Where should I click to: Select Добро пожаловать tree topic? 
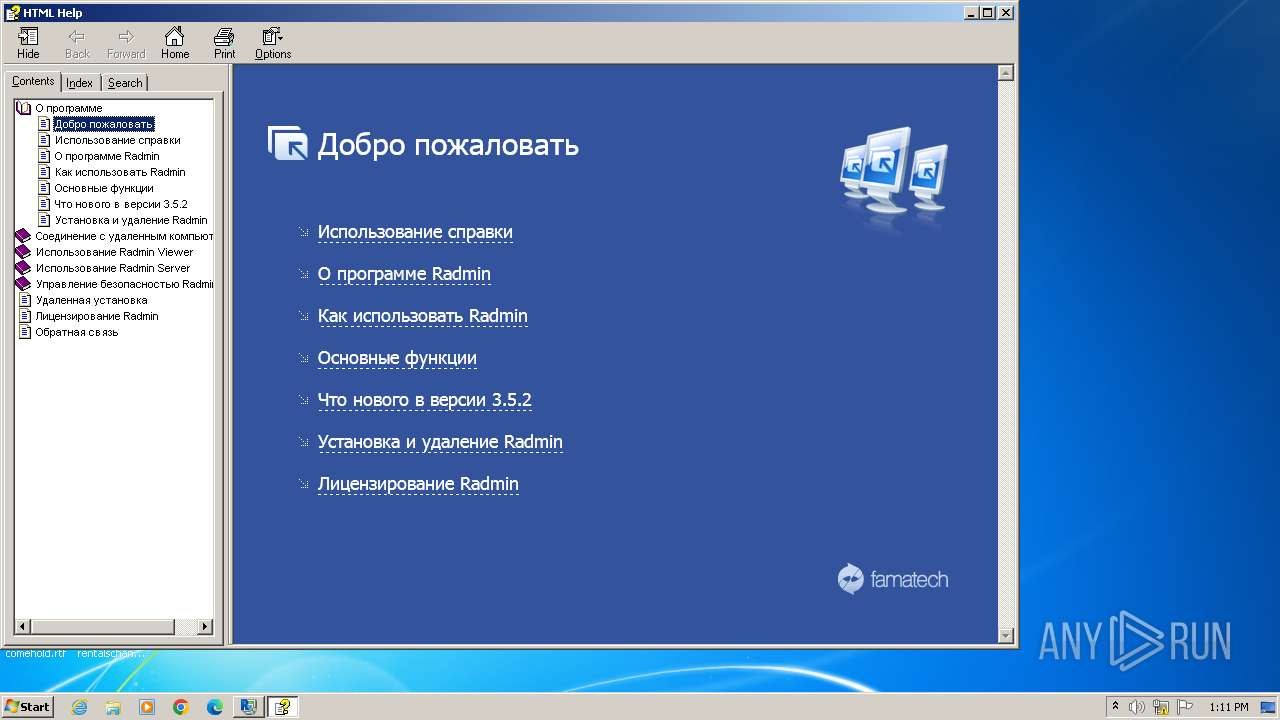[x=104, y=124]
